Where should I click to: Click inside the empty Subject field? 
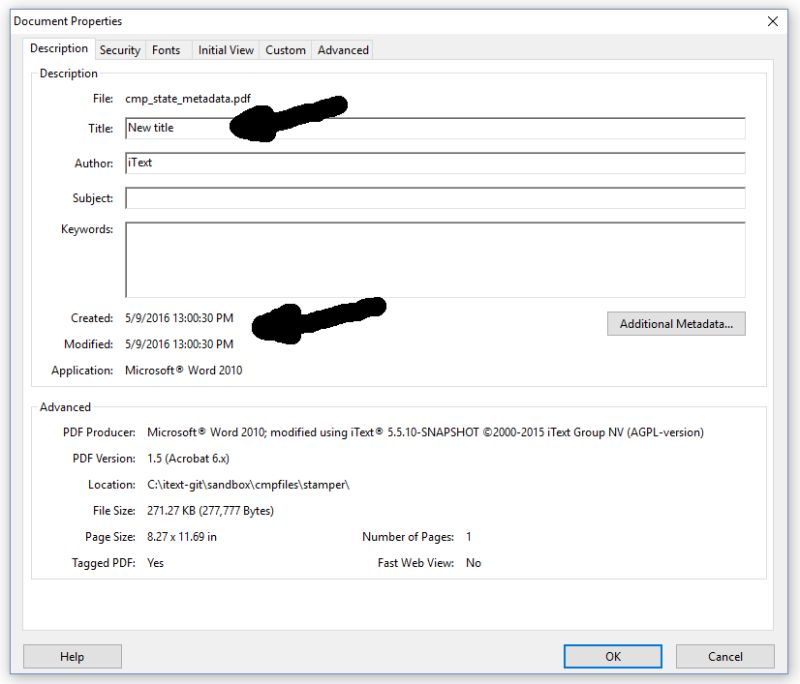coord(400,198)
